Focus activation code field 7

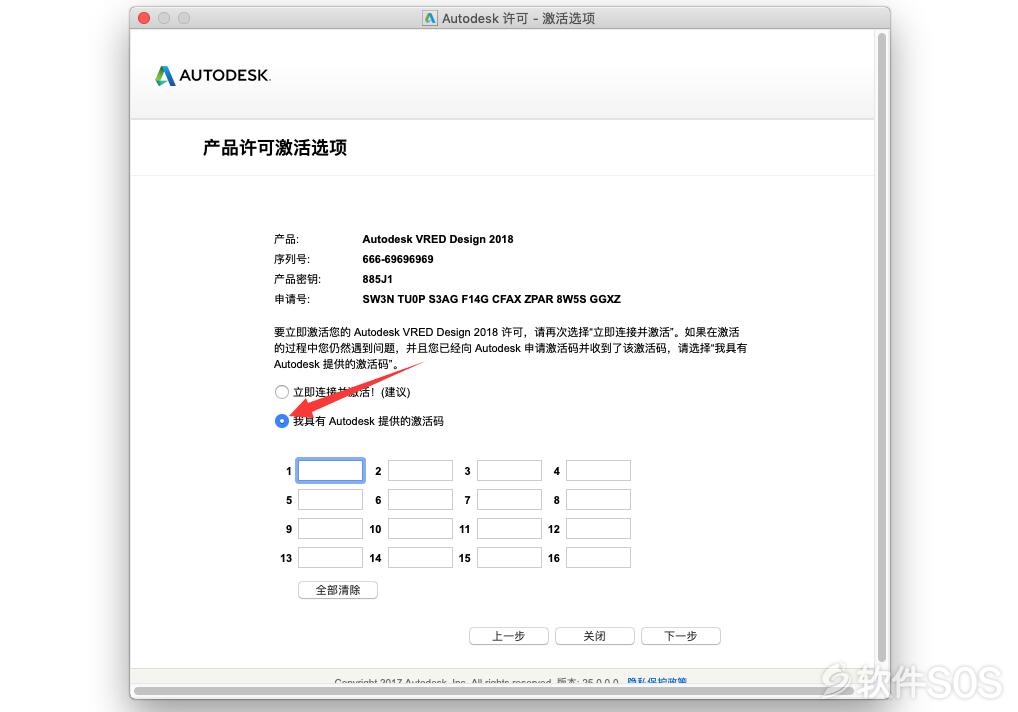509,500
